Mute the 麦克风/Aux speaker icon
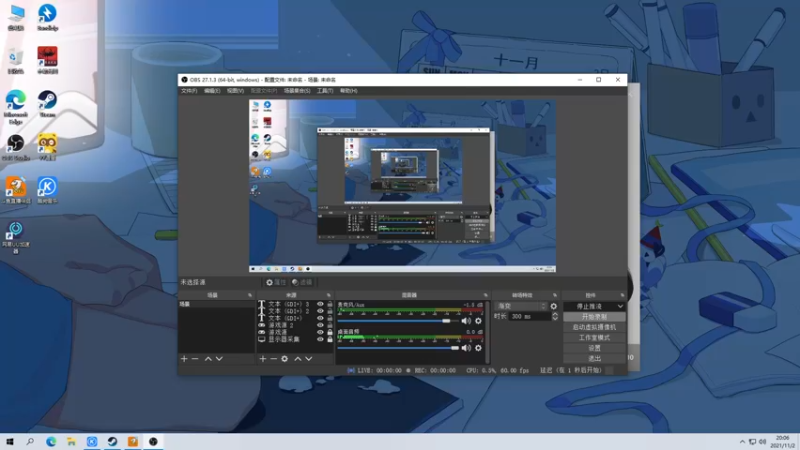The image size is (800, 450). point(466,321)
